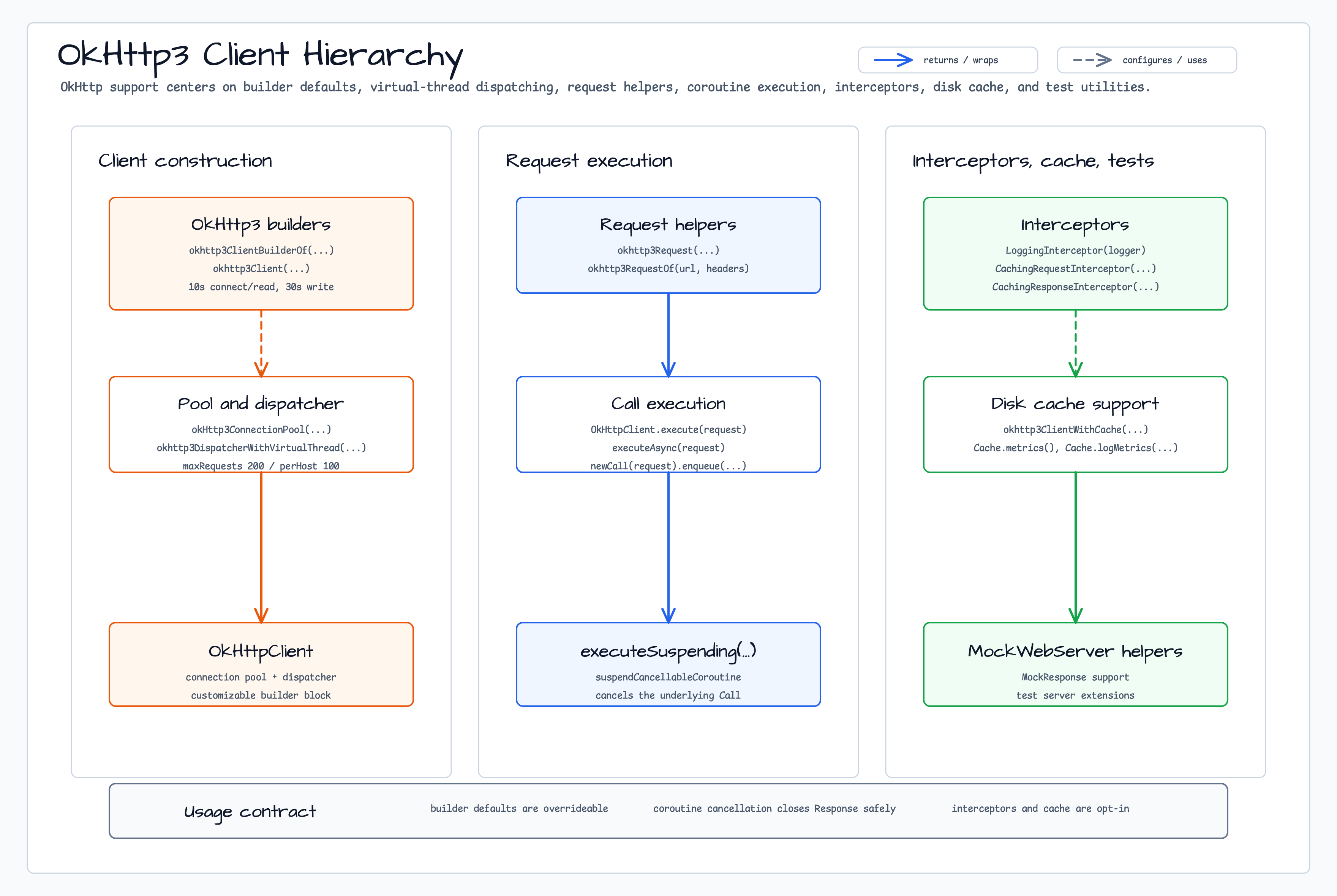Select the 'configures / uses' legend label
Screen dimensions: 1337x896
(x=1165, y=60)
